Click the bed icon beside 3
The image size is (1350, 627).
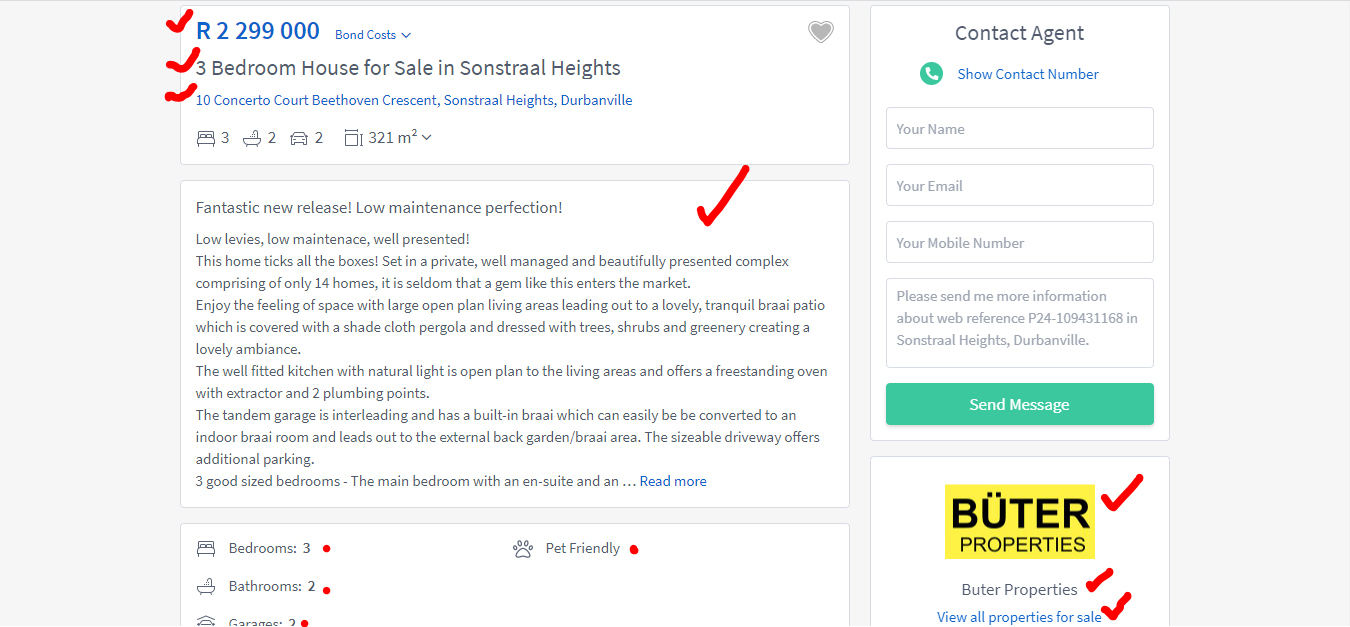click(x=206, y=138)
